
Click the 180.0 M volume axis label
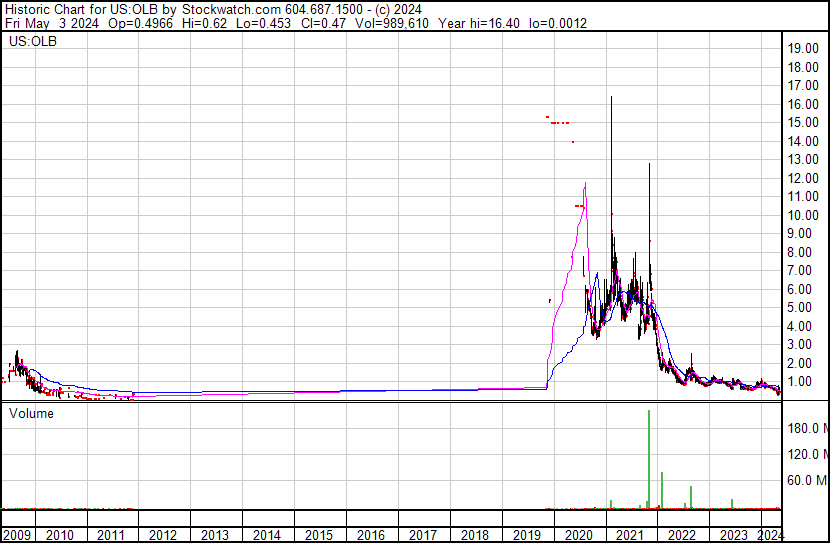coord(806,428)
